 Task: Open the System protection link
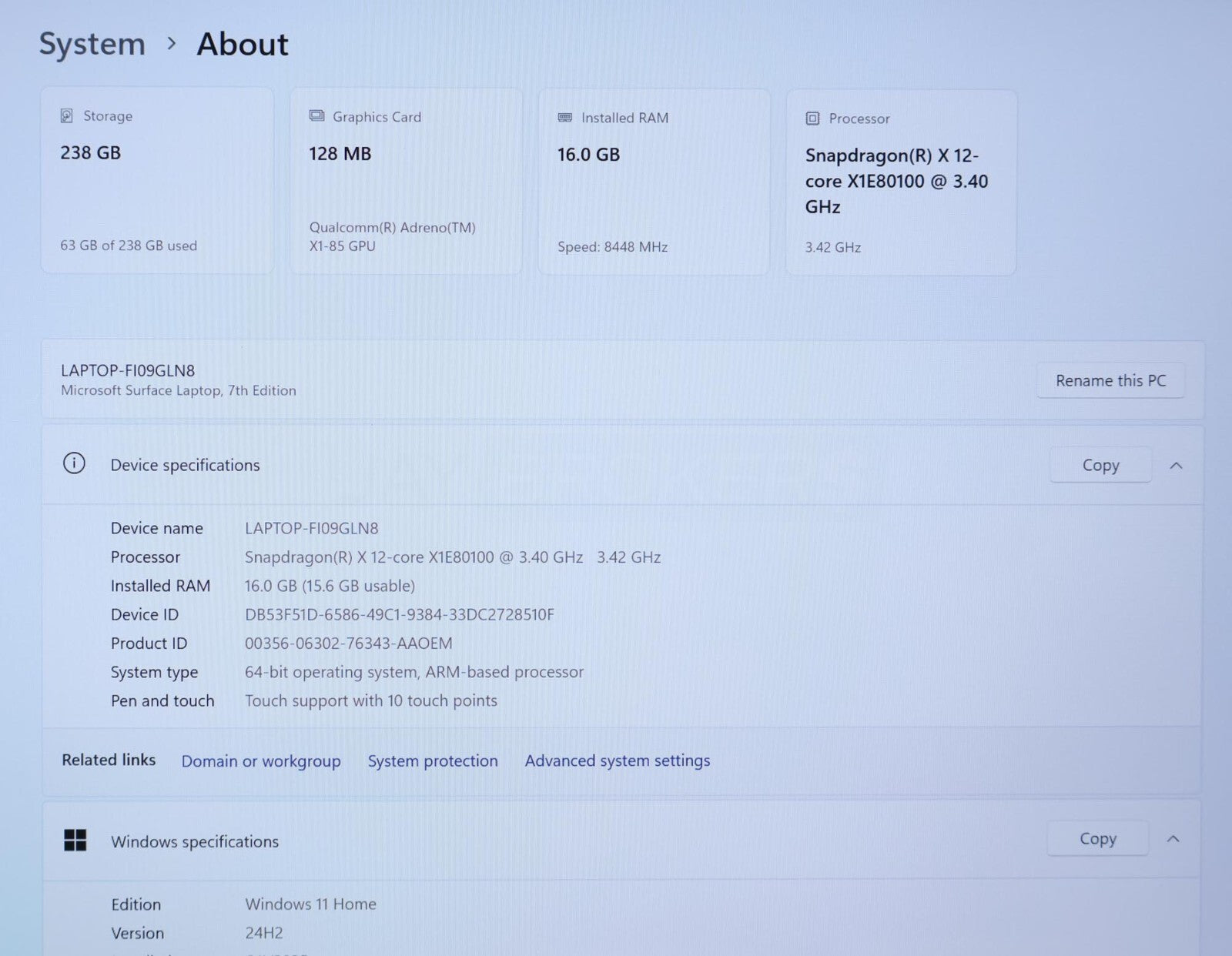(x=433, y=760)
